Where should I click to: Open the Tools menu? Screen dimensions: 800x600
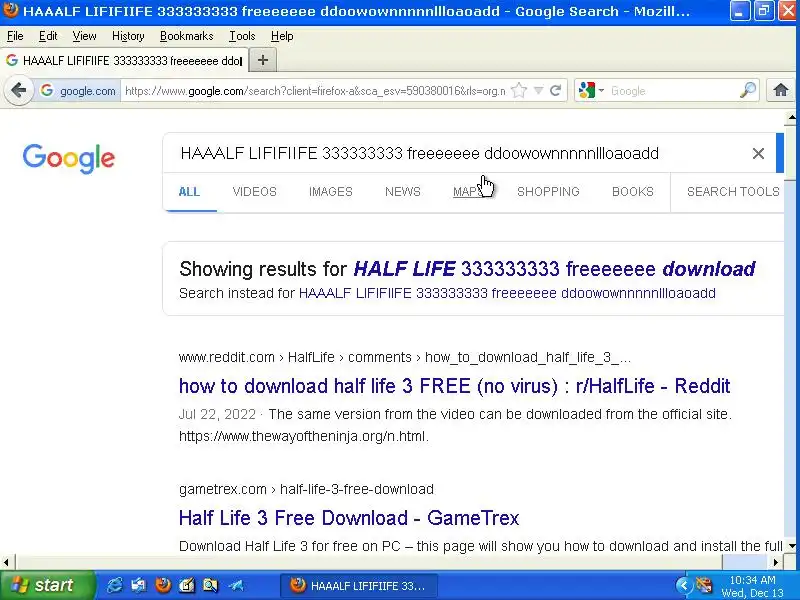click(242, 36)
